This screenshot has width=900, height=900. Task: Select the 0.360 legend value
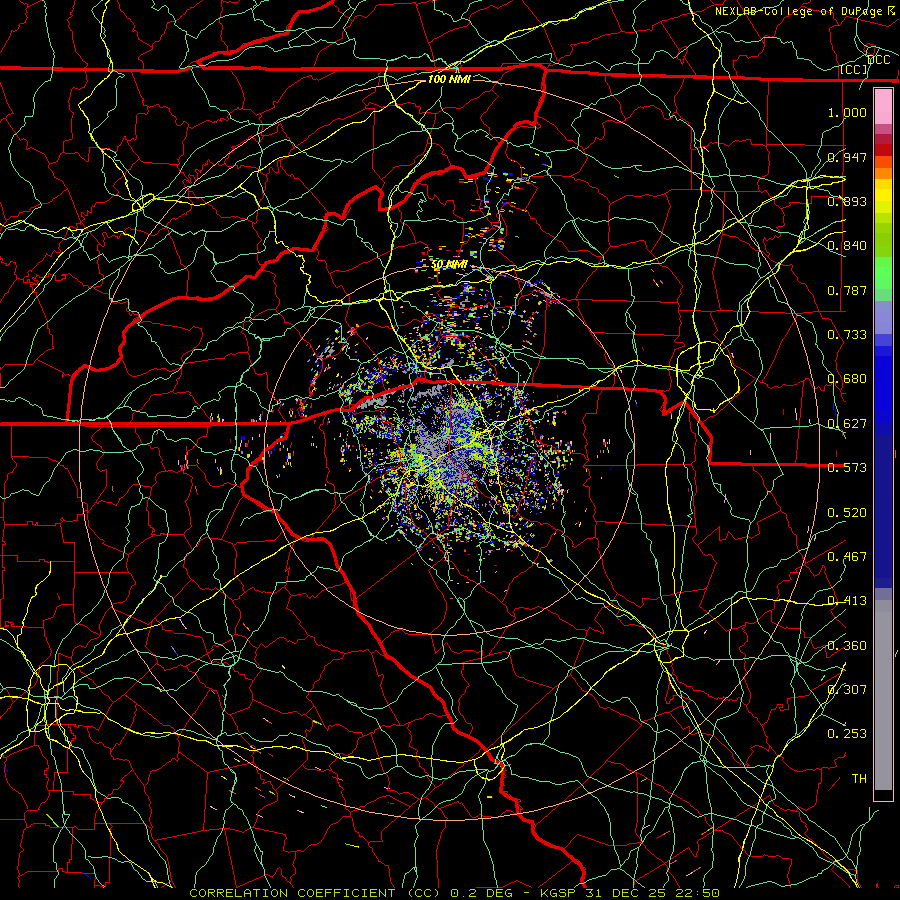(847, 645)
